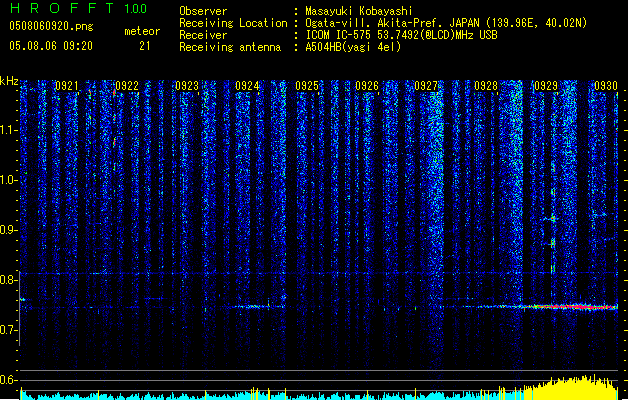Click the 0.8 kHz axis label
629x400 pixels.
(x=9, y=280)
